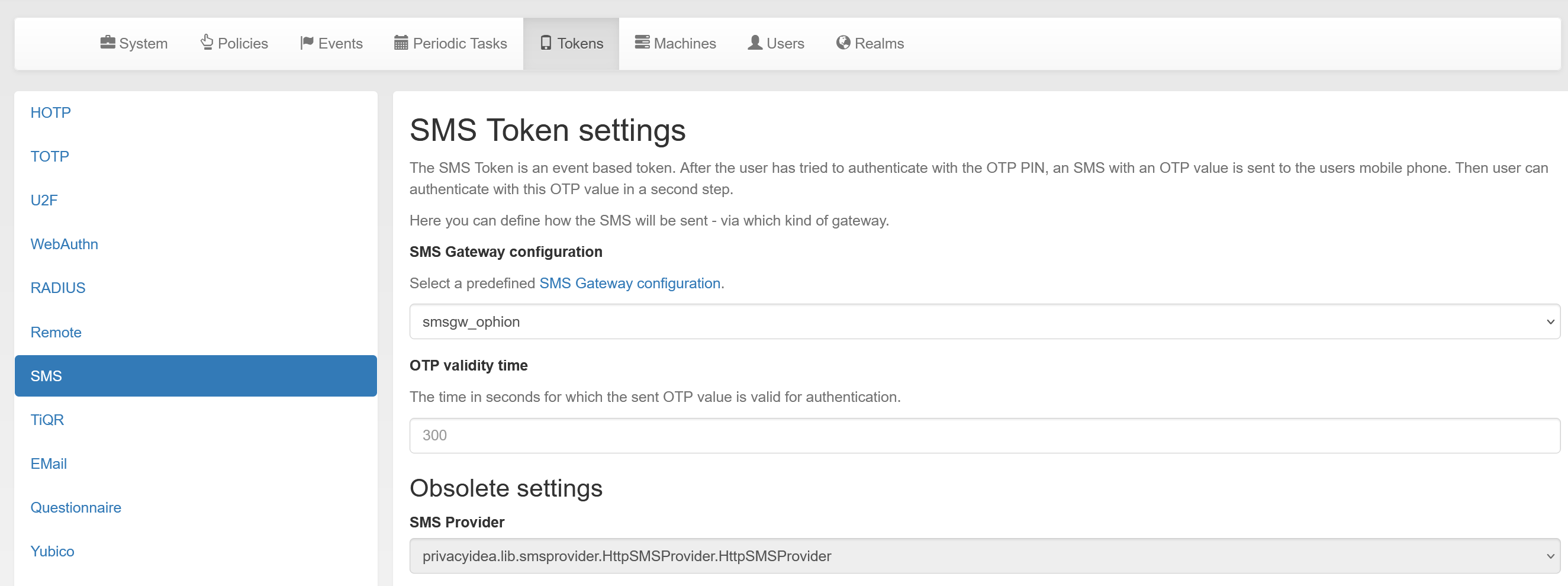This screenshot has height=586, width=1568.
Task: Click the Obsolete settings heading
Action: click(506, 488)
